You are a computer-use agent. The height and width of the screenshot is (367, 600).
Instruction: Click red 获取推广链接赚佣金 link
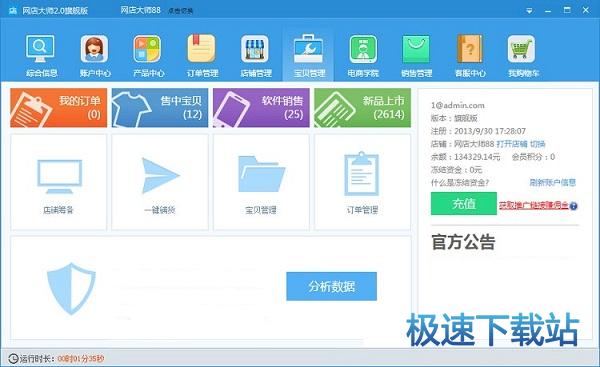pos(533,206)
